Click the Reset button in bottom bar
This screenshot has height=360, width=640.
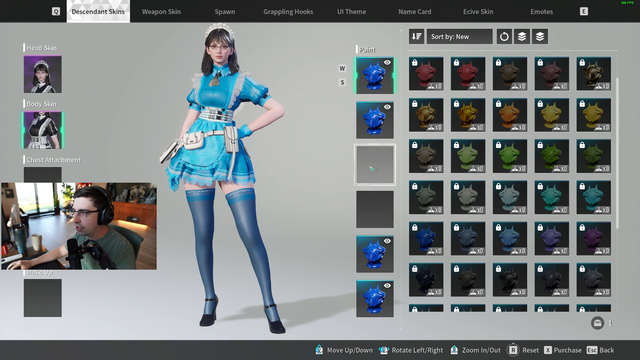(x=524, y=350)
